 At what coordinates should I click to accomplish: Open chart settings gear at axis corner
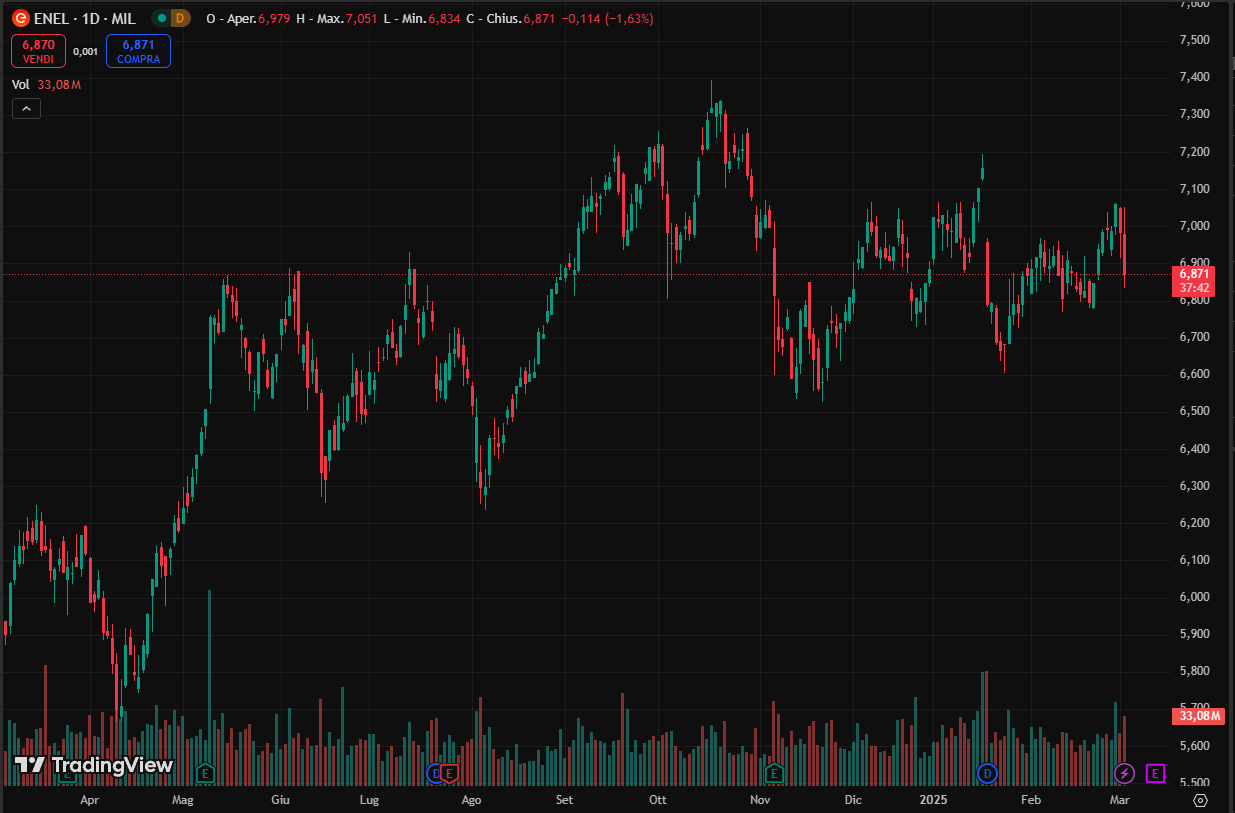click(x=1200, y=800)
